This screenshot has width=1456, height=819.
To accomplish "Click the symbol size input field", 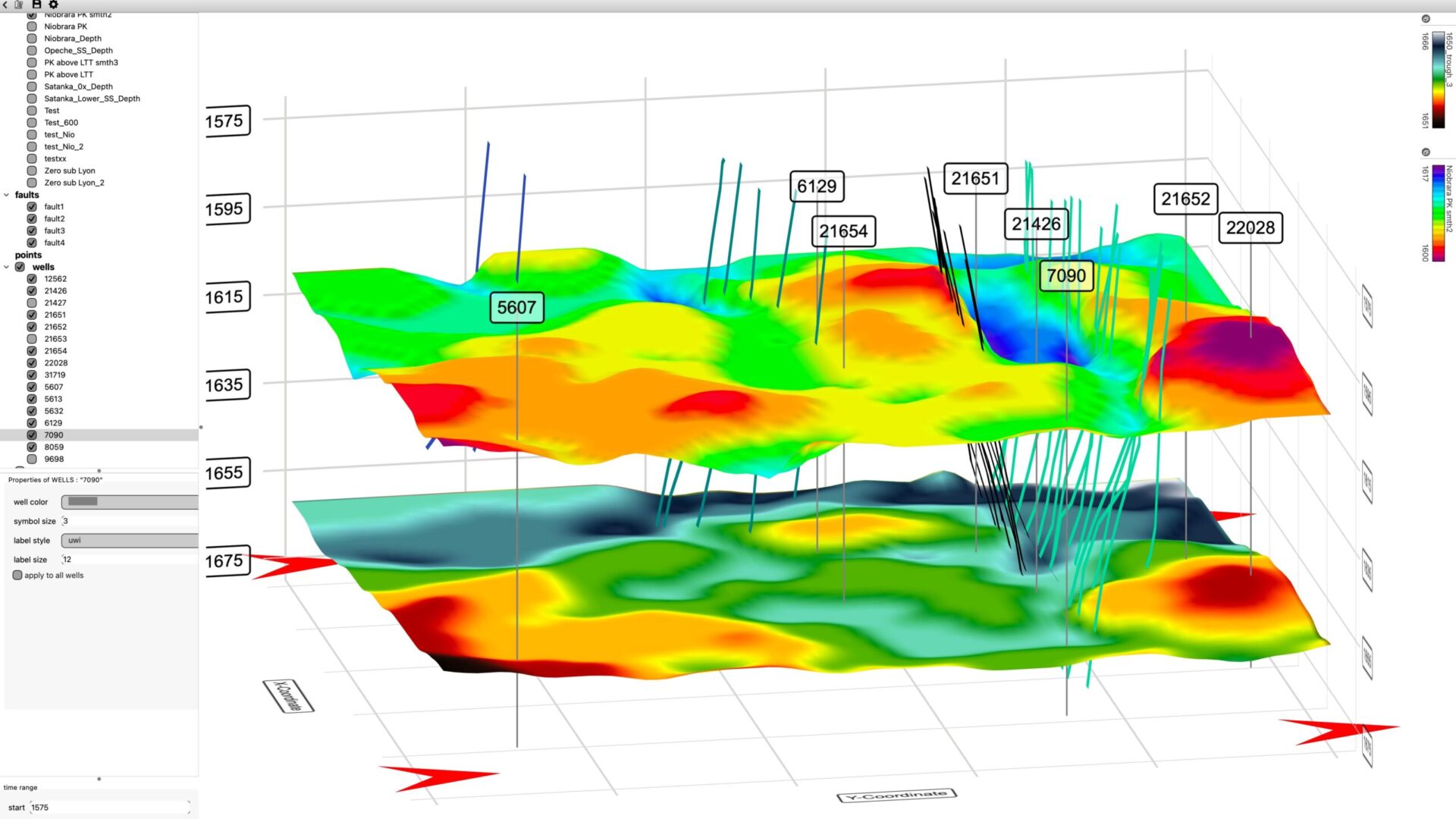I will pos(129,521).
